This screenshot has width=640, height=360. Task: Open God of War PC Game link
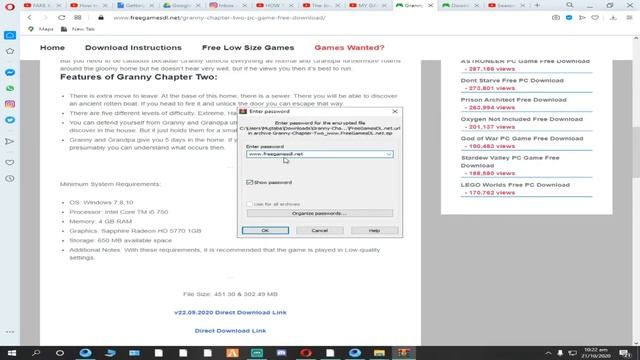click(522, 138)
